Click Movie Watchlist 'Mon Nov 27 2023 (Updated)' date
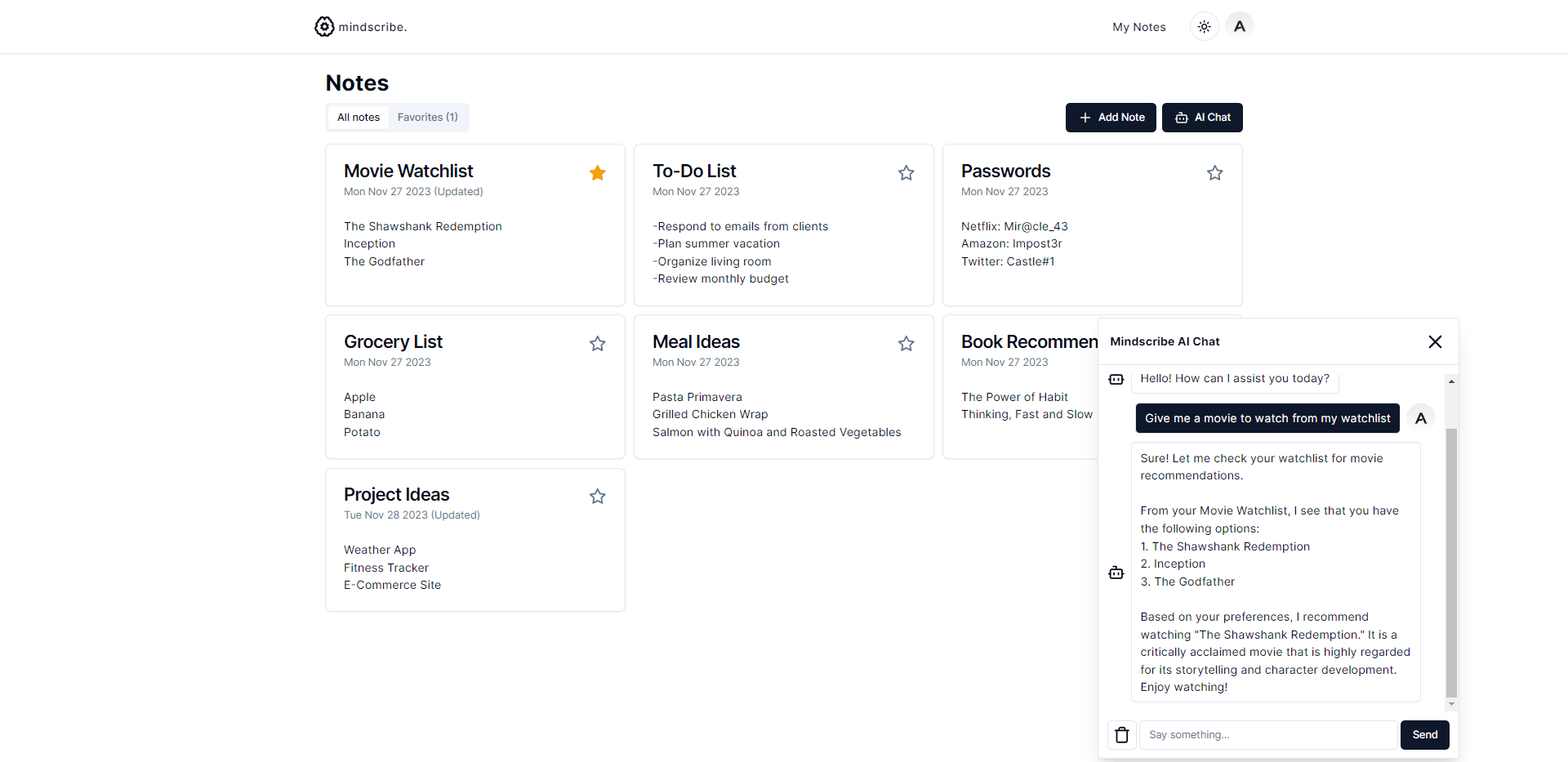 point(413,192)
